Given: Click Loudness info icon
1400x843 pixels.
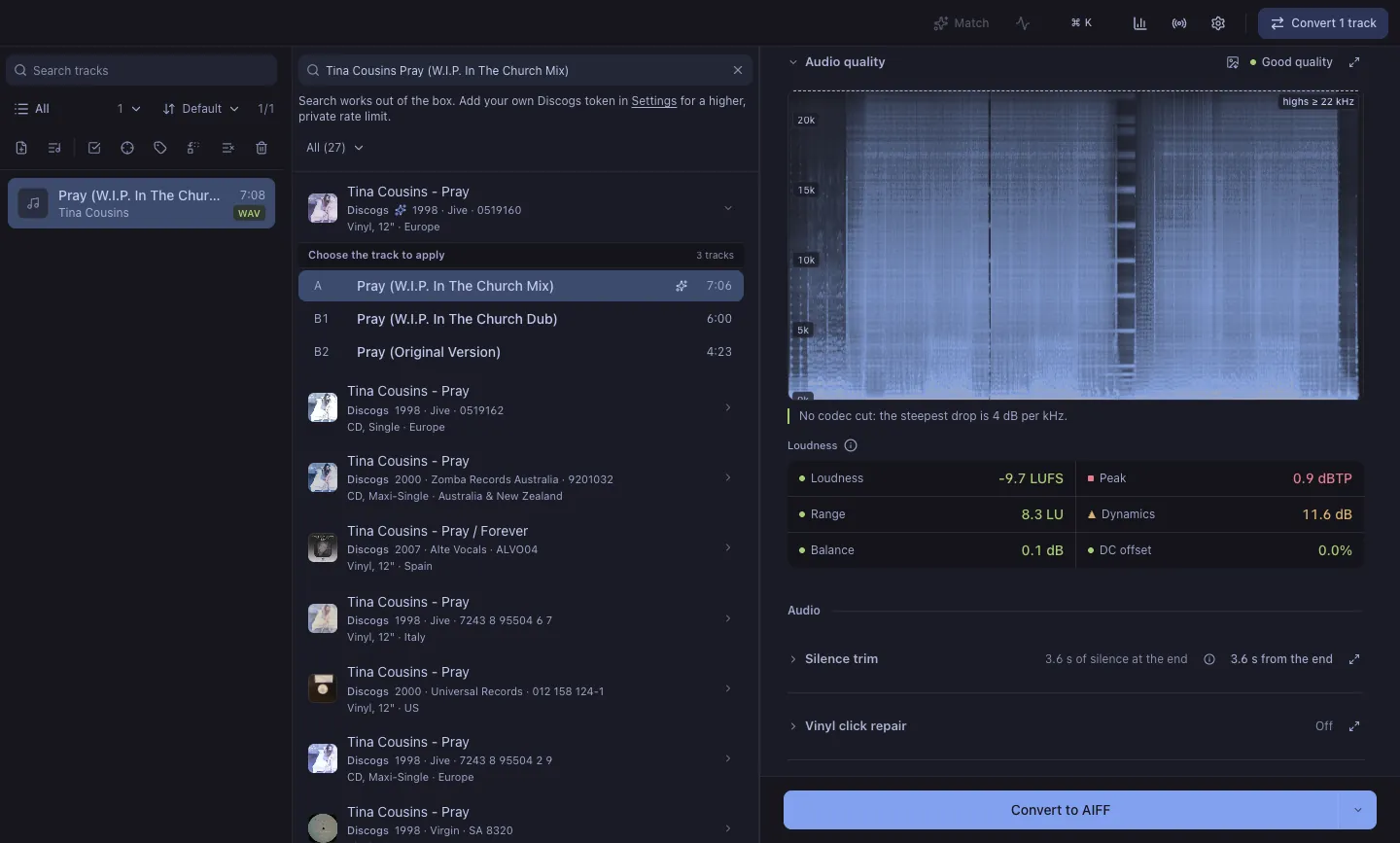Looking at the screenshot, I should click(851, 445).
